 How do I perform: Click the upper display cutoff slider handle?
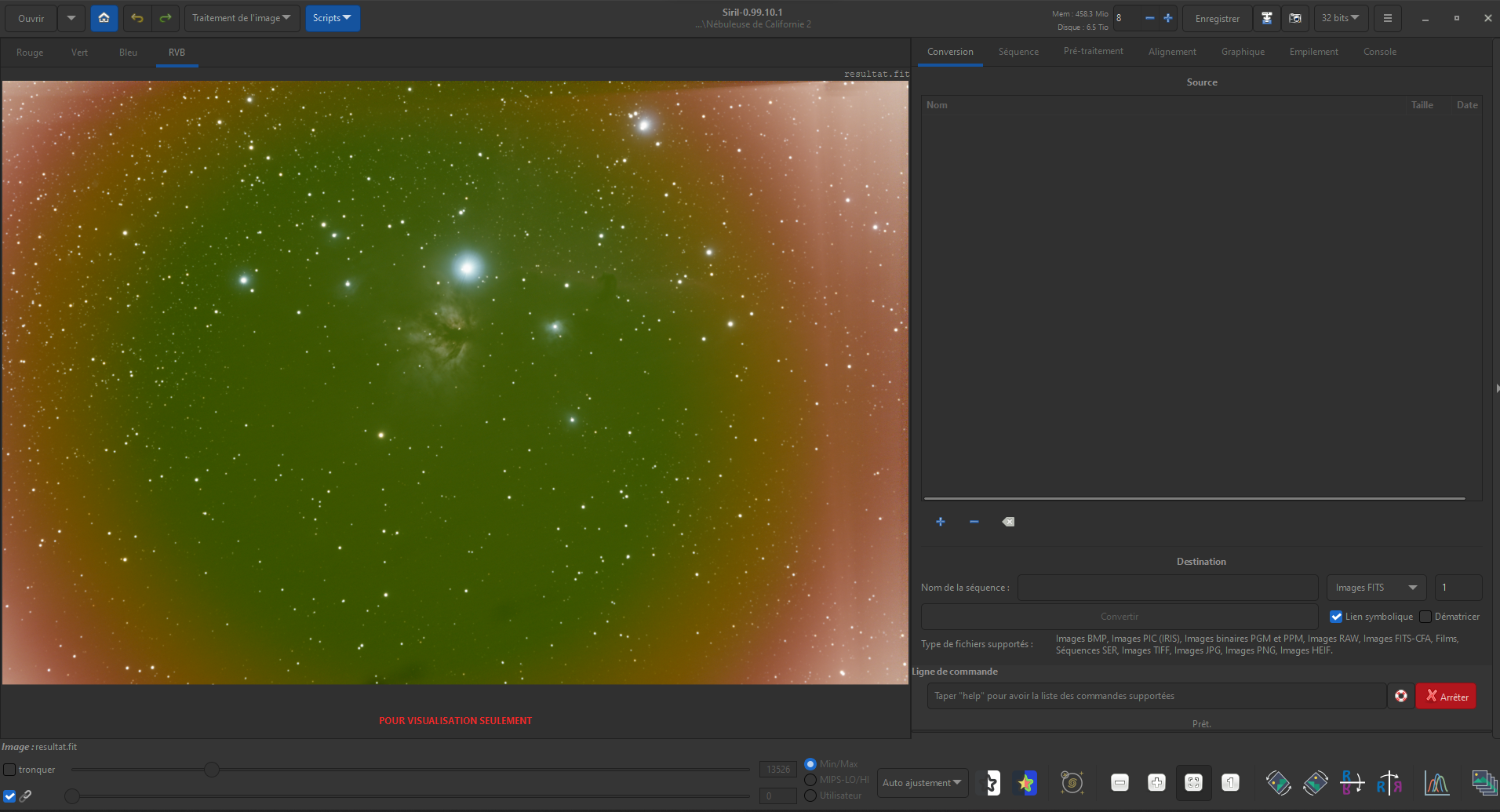(x=212, y=770)
